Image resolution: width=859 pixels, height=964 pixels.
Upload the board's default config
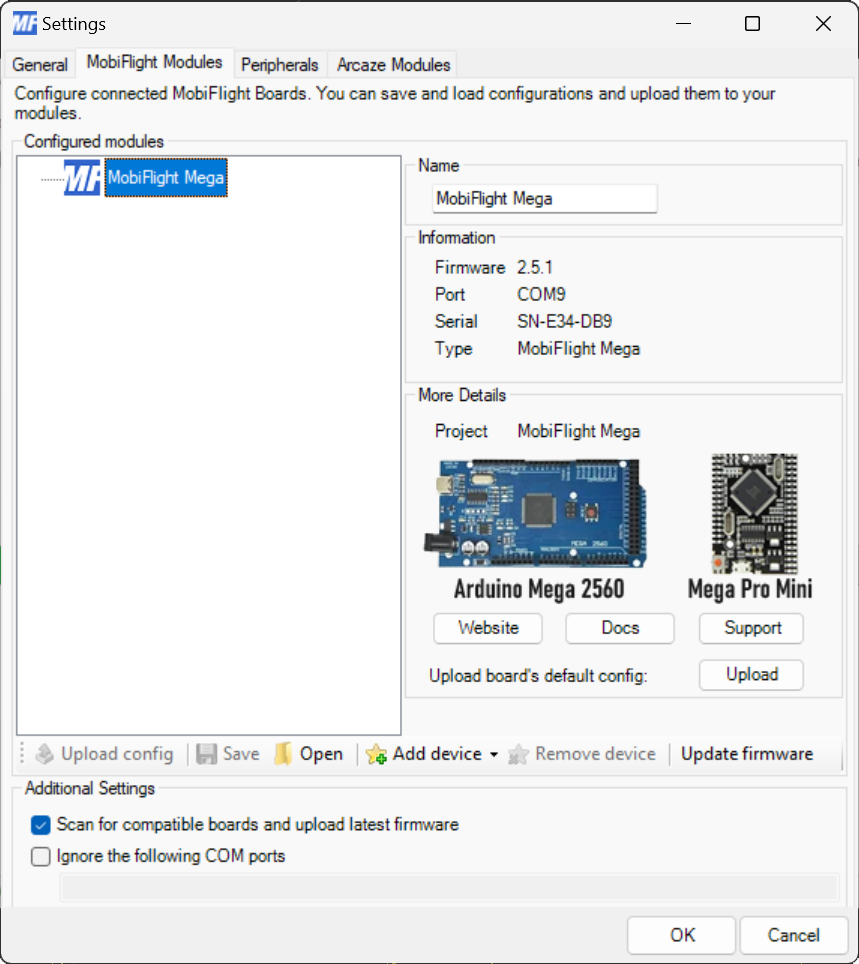point(750,675)
